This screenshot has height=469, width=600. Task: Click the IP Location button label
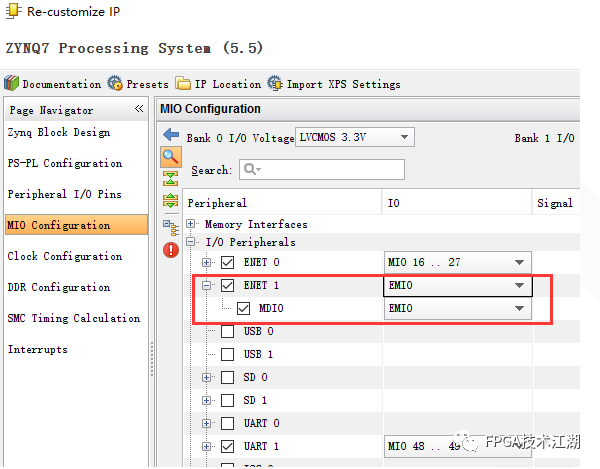(228, 84)
